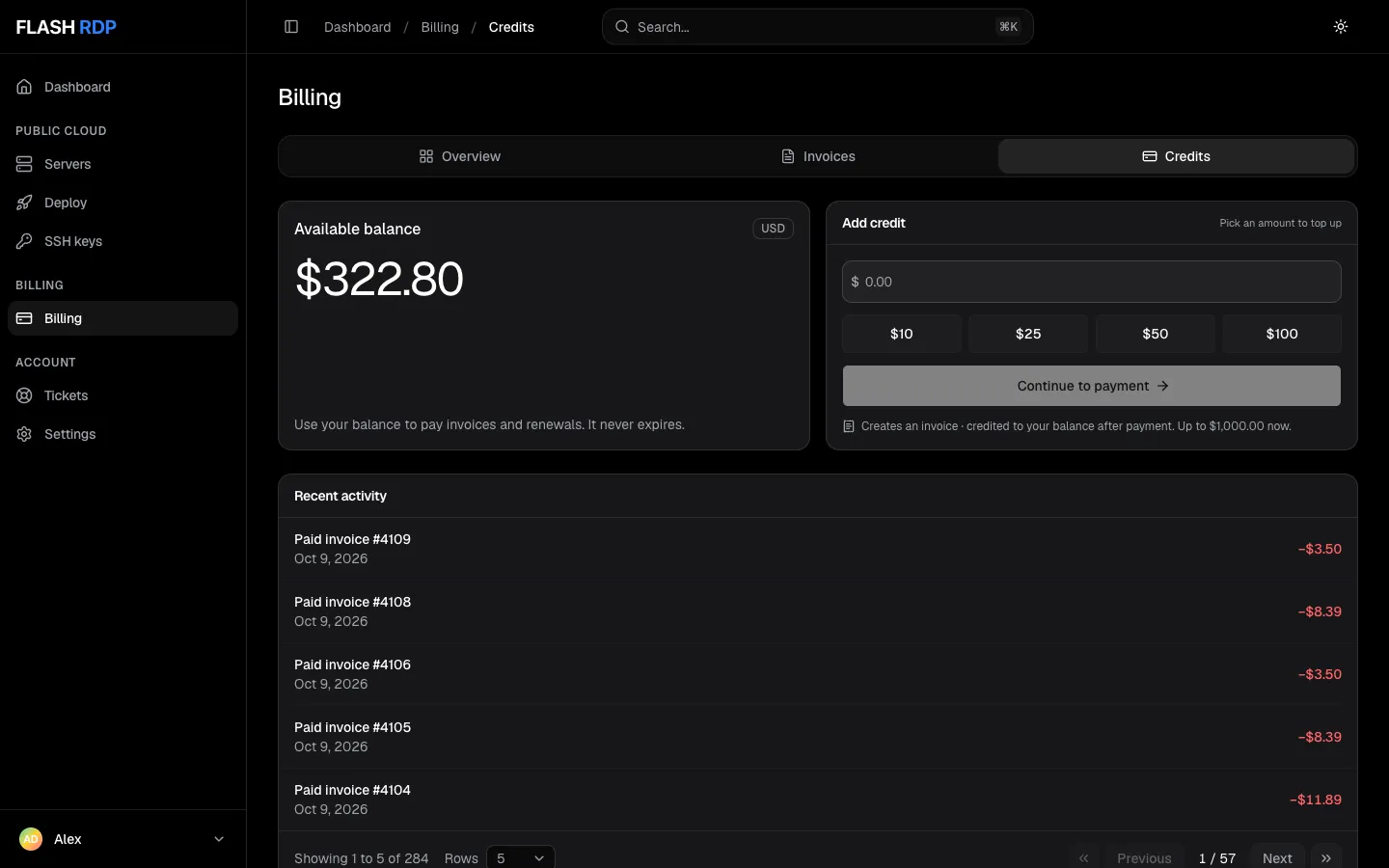Click the Alex user avatar
This screenshot has height=868, width=1389.
tap(31, 839)
